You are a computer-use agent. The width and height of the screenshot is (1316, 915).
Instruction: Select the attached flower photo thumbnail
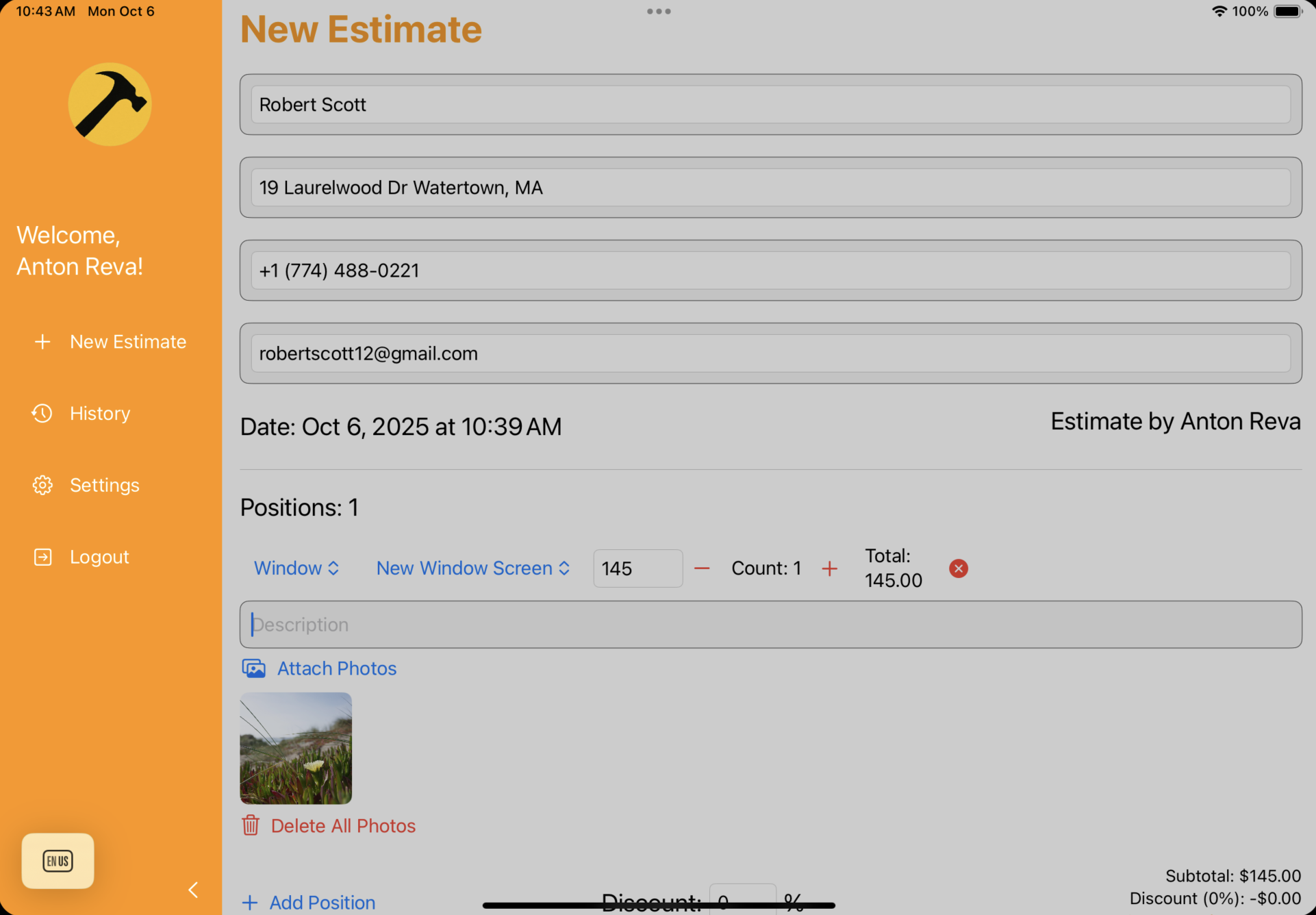pyautogui.click(x=296, y=748)
